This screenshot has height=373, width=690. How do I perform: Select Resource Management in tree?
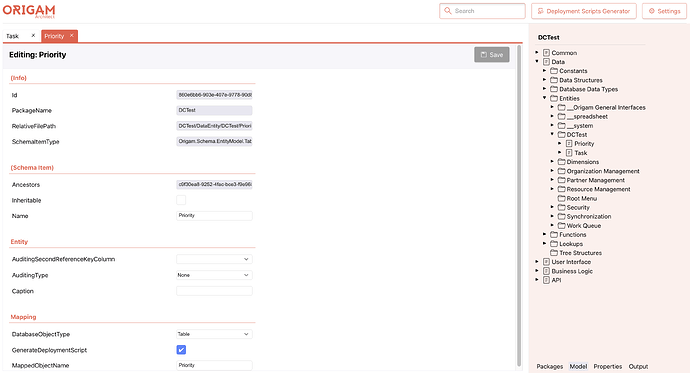pyautogui.click(x=598, y=190)
